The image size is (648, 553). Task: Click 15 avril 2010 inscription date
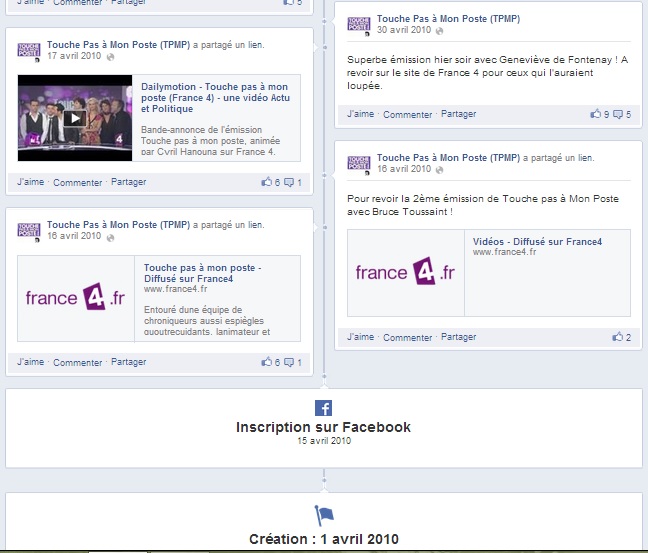324,441
